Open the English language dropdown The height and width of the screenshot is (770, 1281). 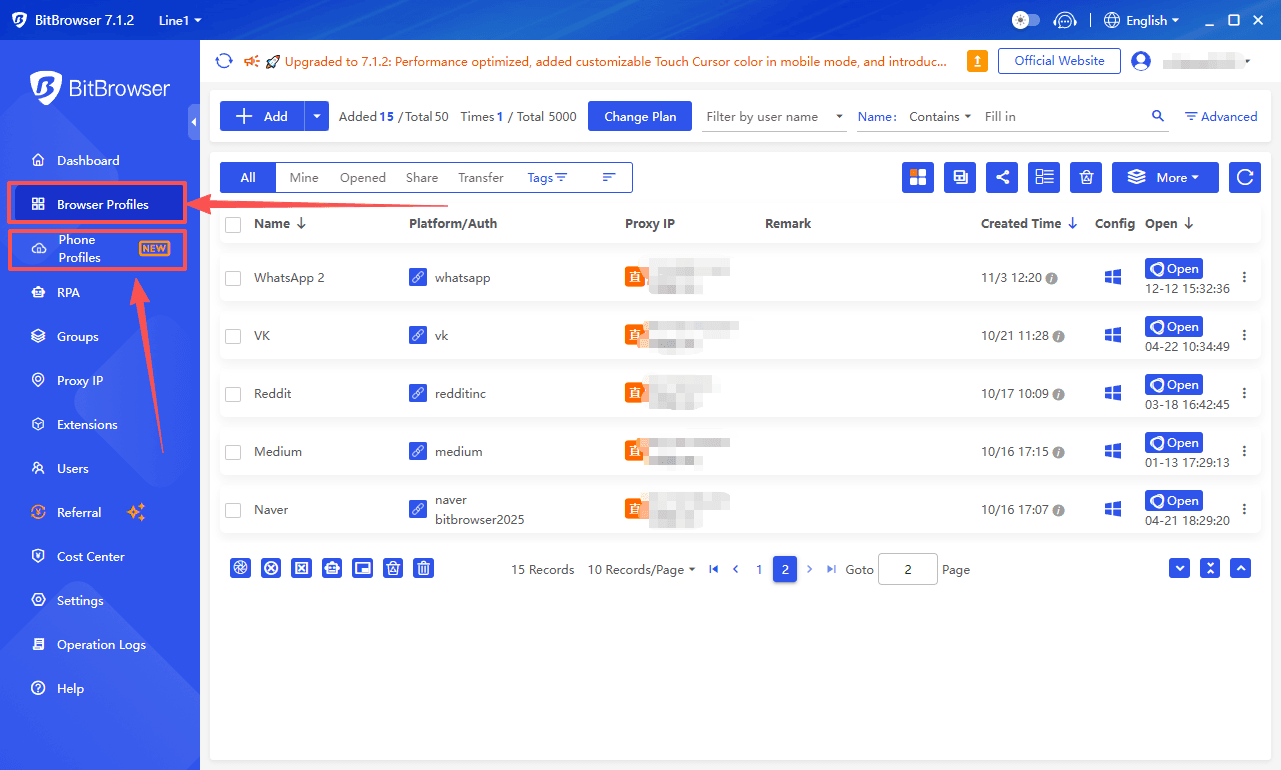(1141, 19)
